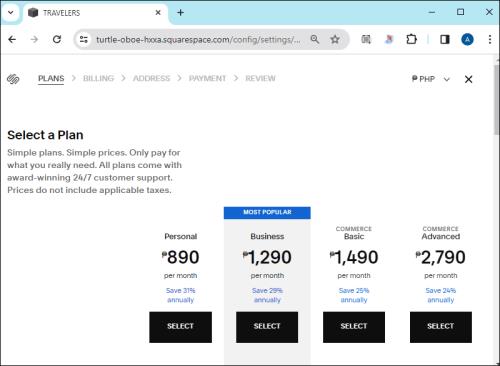
Task: Open the Extensions puzzle icon
Action: click(411, 39)
